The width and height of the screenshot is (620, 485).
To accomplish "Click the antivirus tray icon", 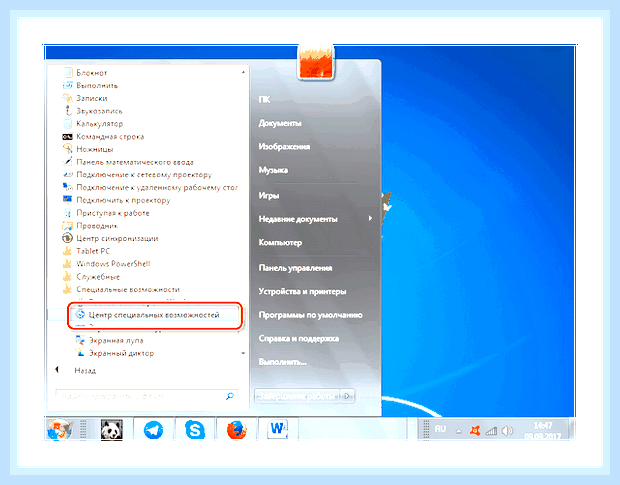I will (x=474, y=430).
